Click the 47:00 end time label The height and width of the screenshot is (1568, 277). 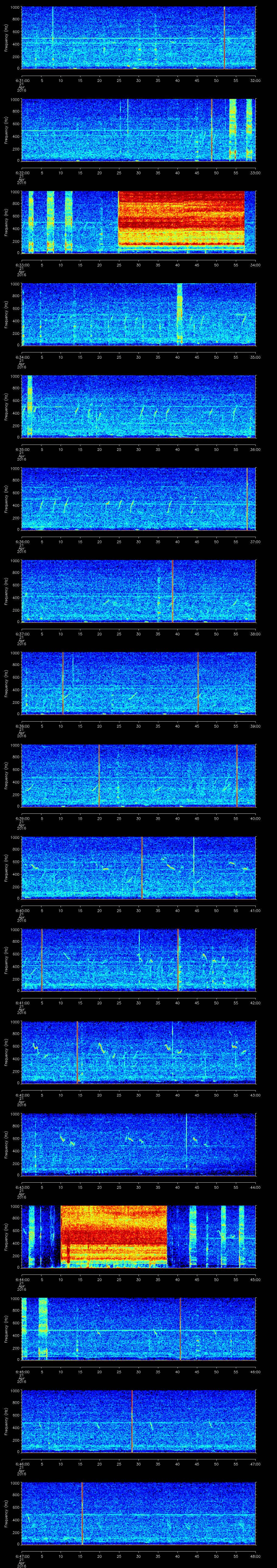click(x=255, y=1464)
